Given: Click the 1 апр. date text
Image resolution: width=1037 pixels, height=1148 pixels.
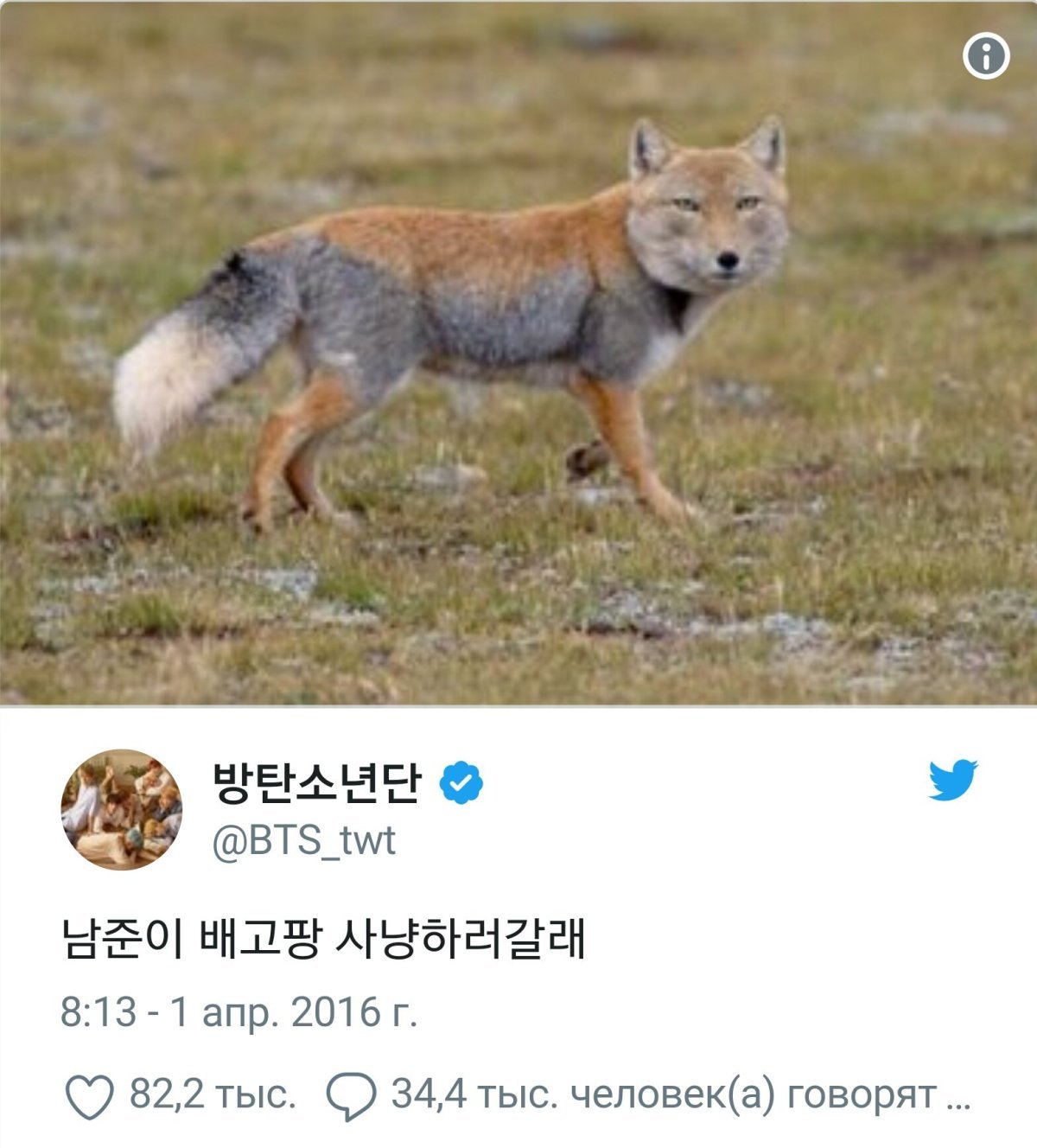Looking at the screenshot, I should coord(224,1013).
